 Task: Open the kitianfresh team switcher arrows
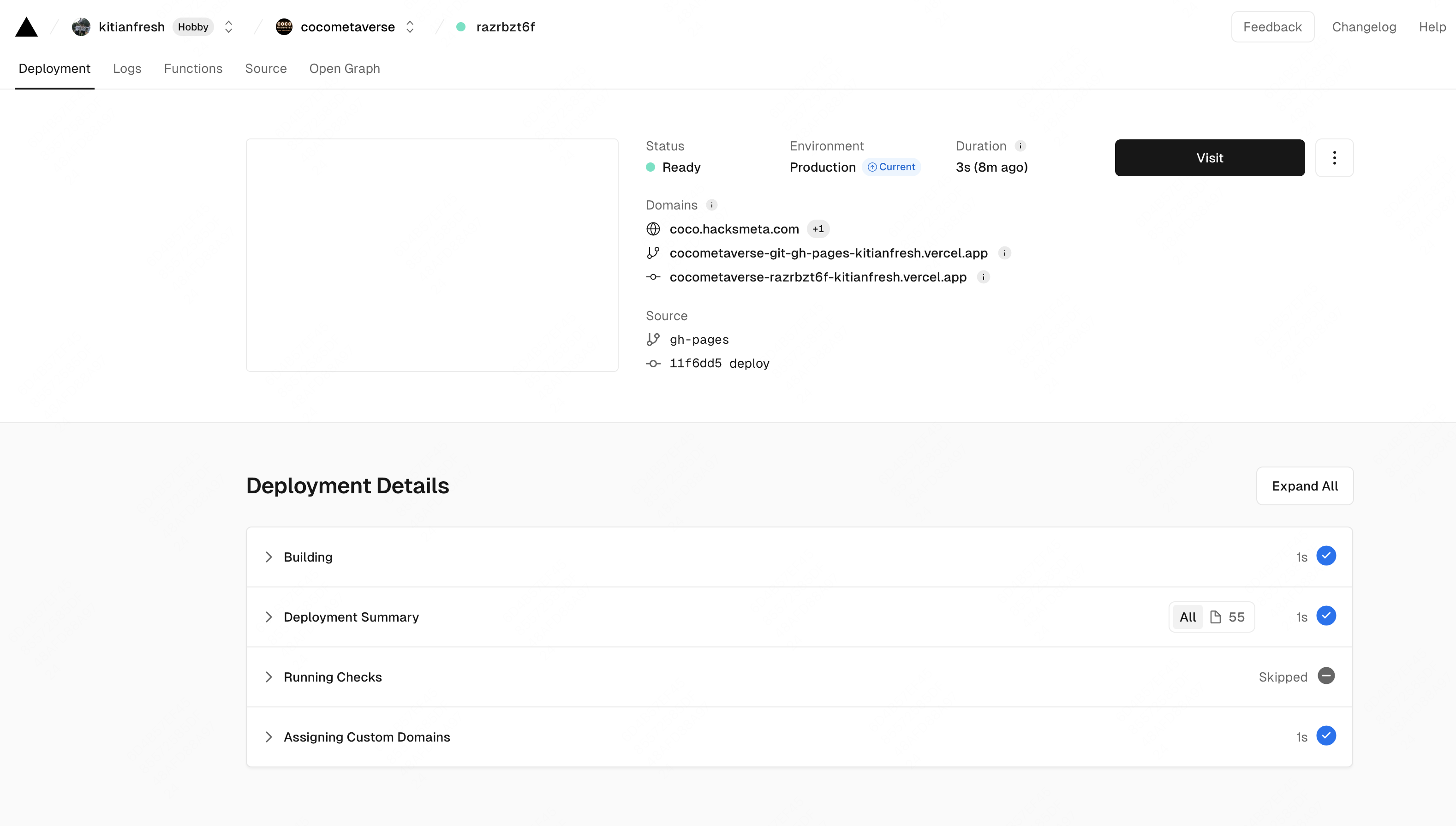pyautogui.click(x=228, y=27)
